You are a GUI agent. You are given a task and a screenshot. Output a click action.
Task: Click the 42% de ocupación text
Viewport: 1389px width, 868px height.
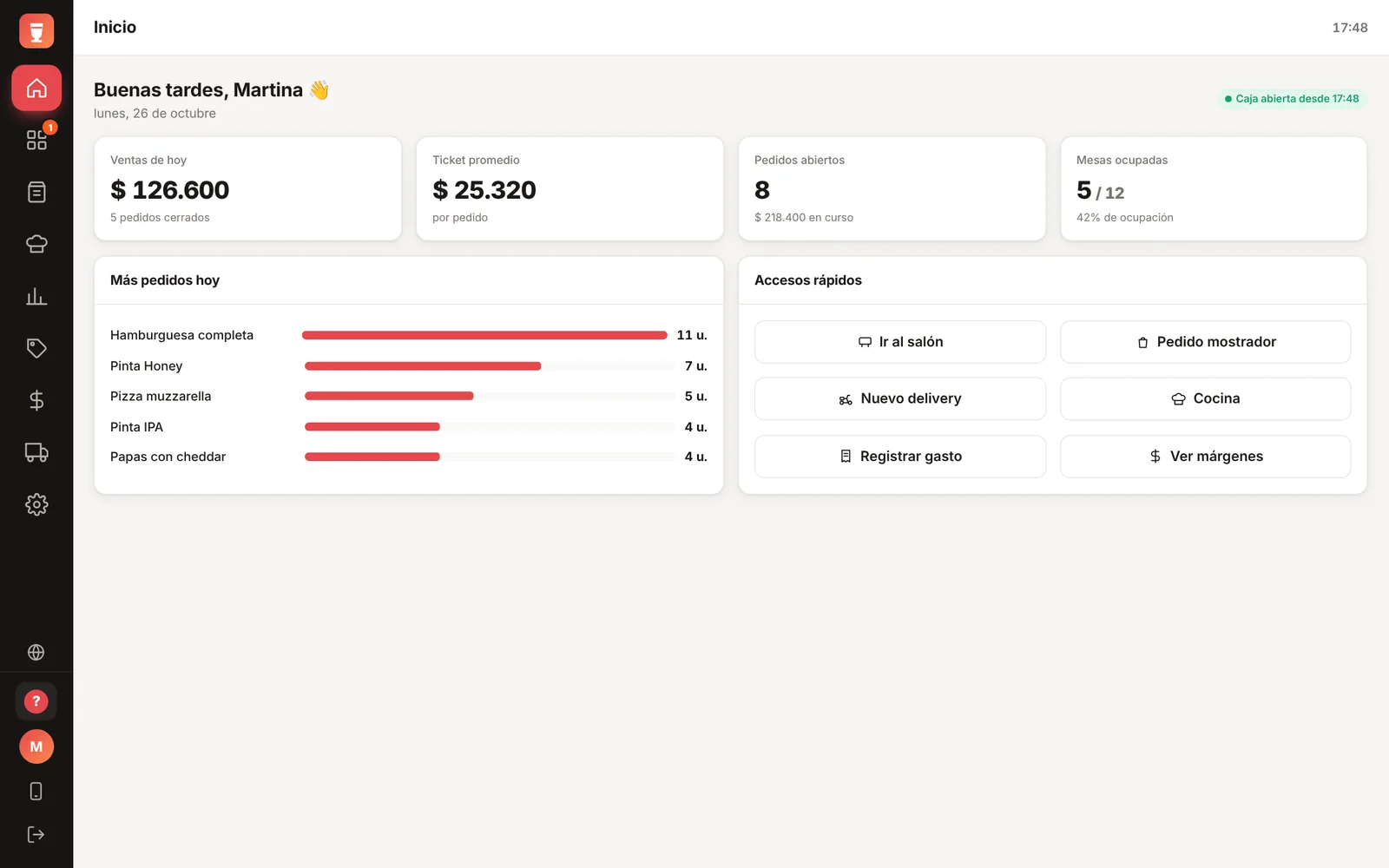[1125, 218]
